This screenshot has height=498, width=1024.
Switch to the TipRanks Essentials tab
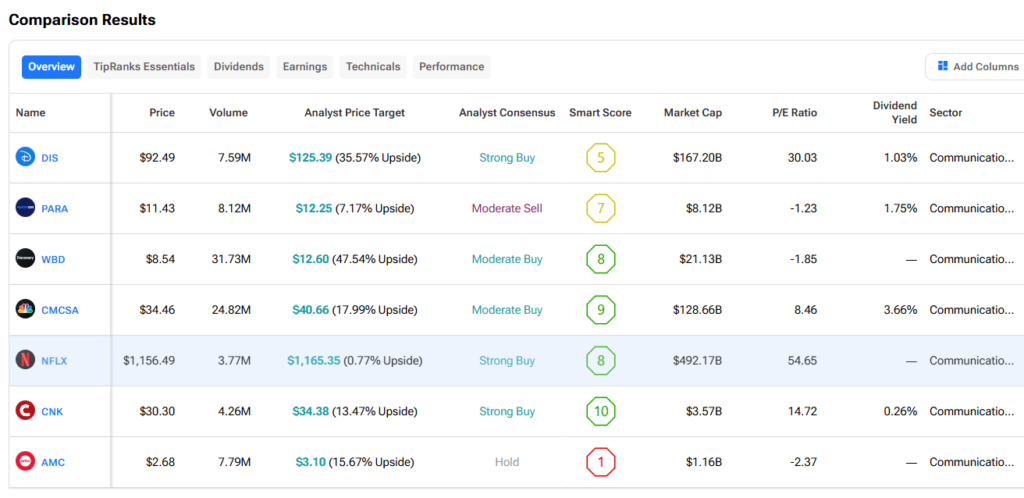pos(144,67)
